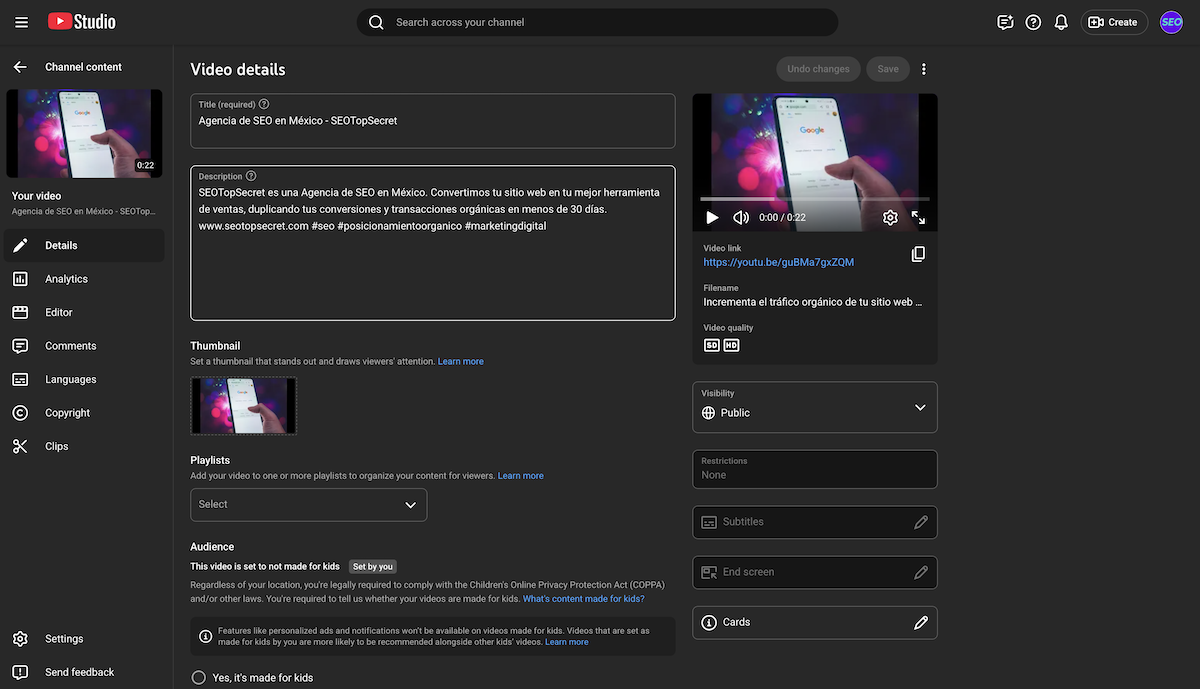Copy the video link using the copy icon

tap(918, 253)
